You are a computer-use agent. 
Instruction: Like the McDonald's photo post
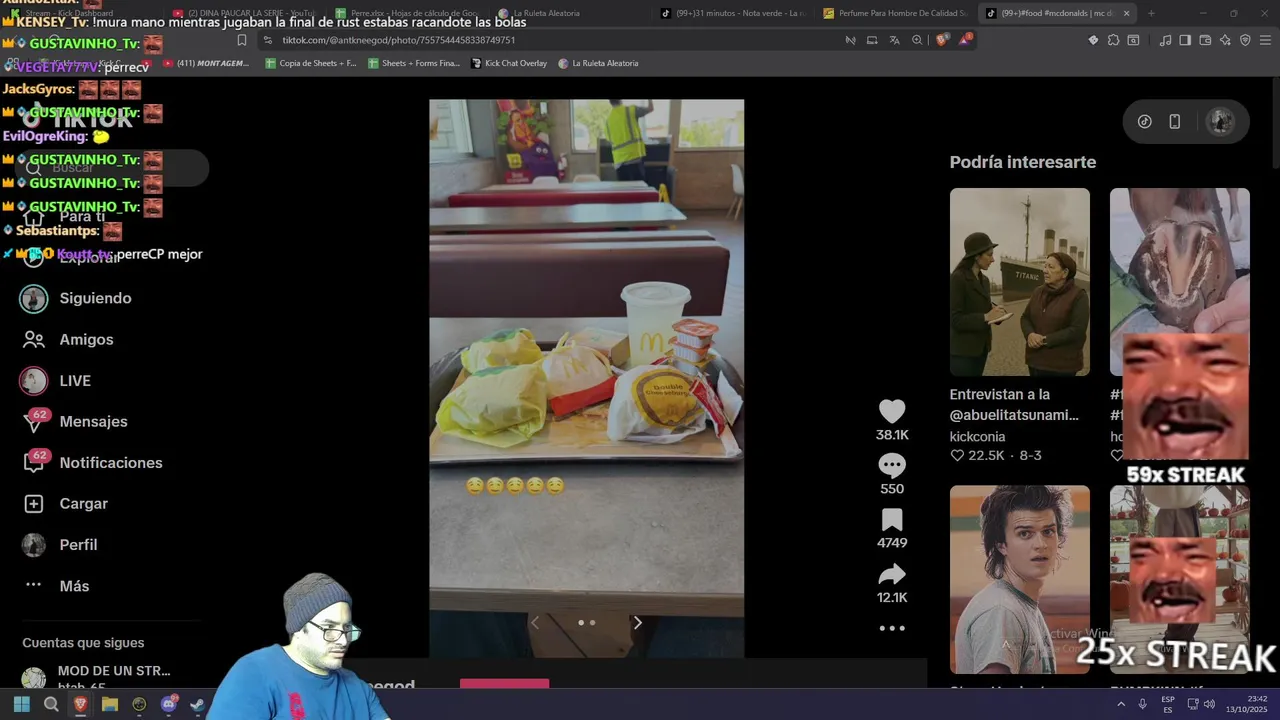(892, 411)
